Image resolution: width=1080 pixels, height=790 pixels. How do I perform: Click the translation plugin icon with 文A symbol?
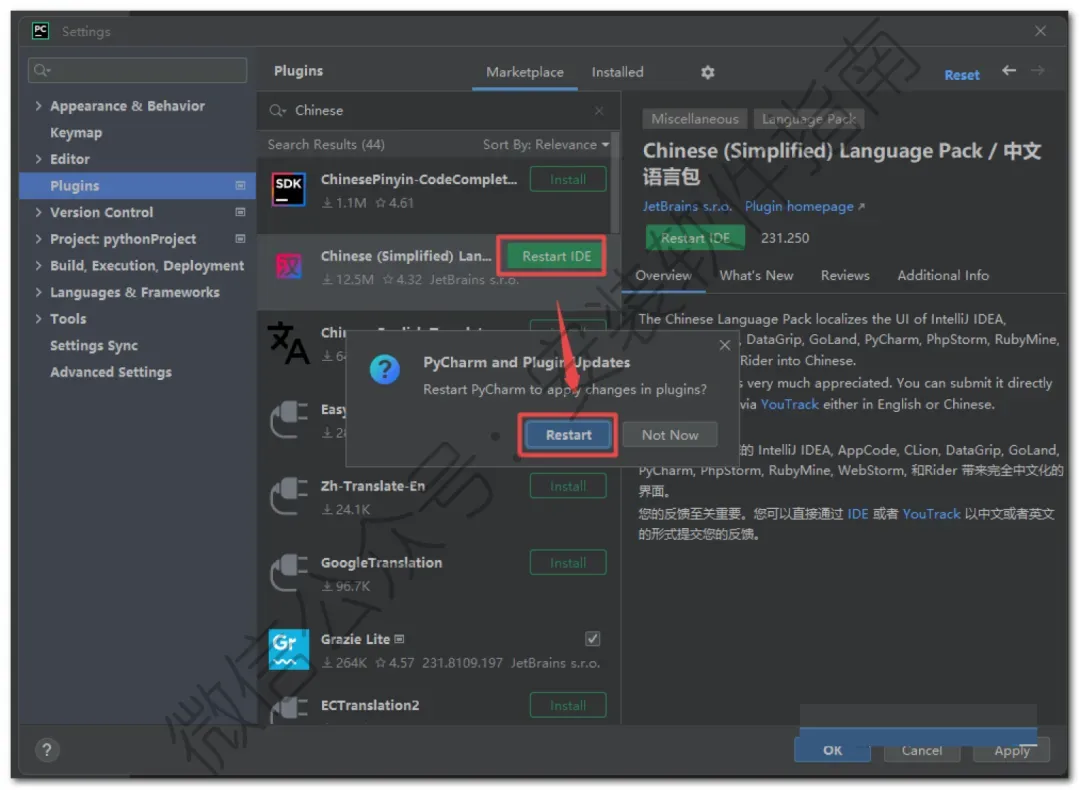[287, 342]
